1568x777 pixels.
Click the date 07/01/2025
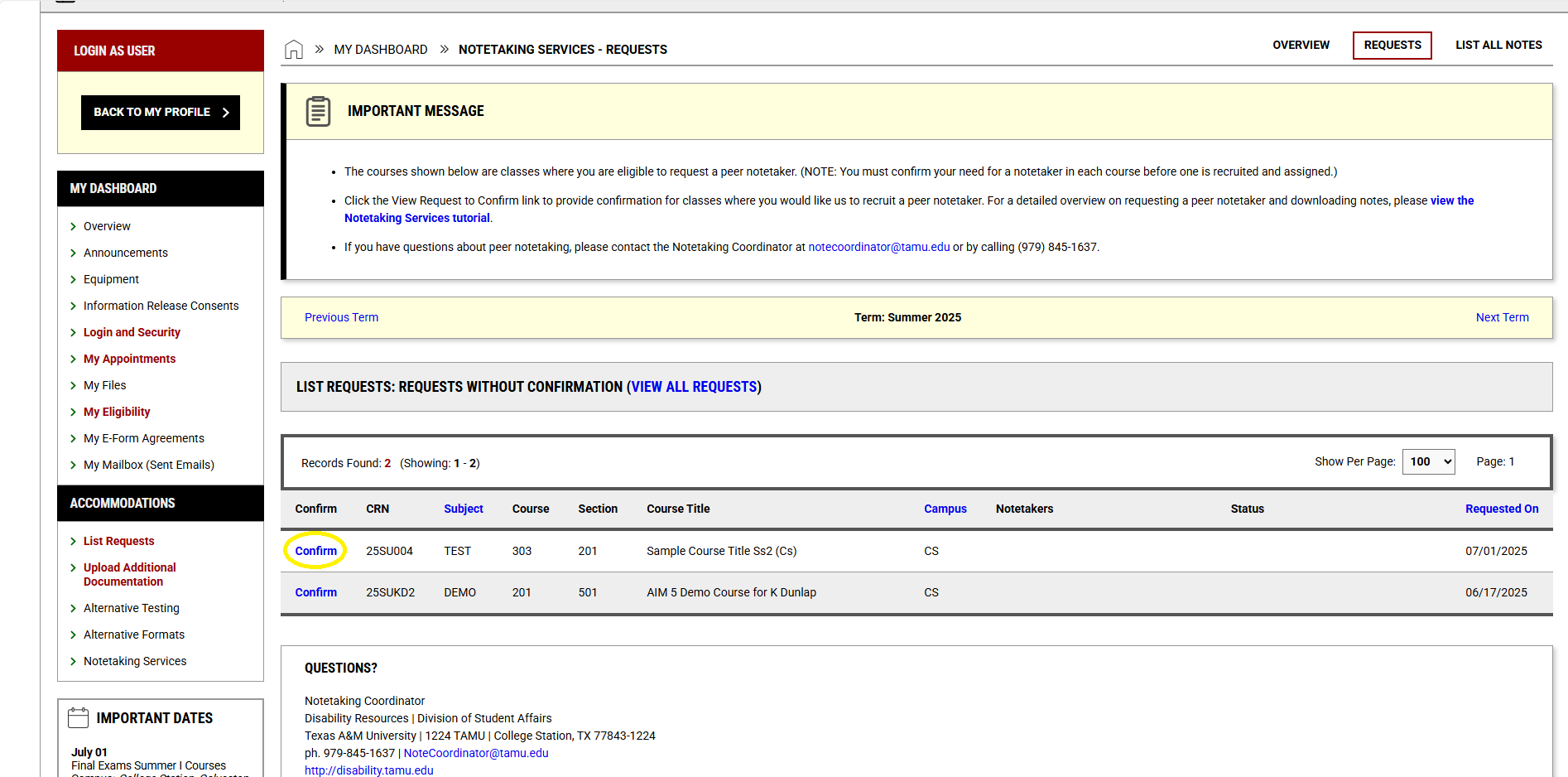pos(1496,551)
